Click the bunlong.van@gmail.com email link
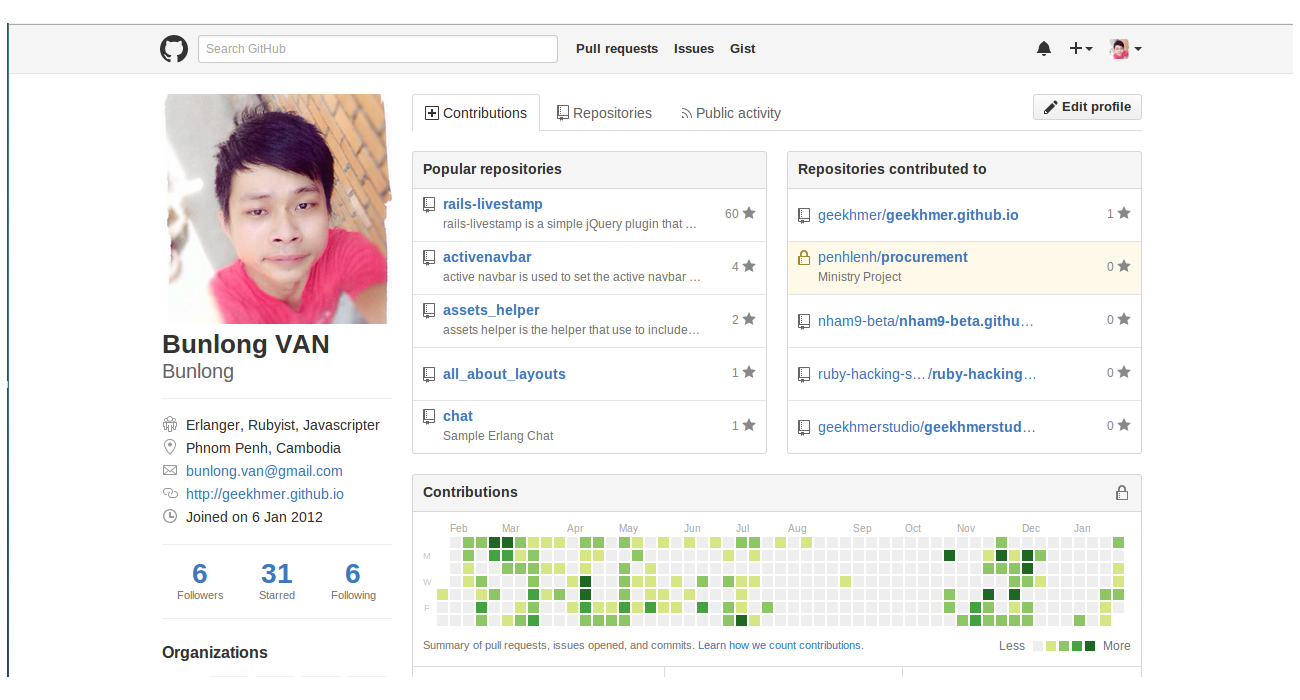Image resolution: width=1300 pixels, height=700 pixels. pyautogui.click(x=264, y=471)
